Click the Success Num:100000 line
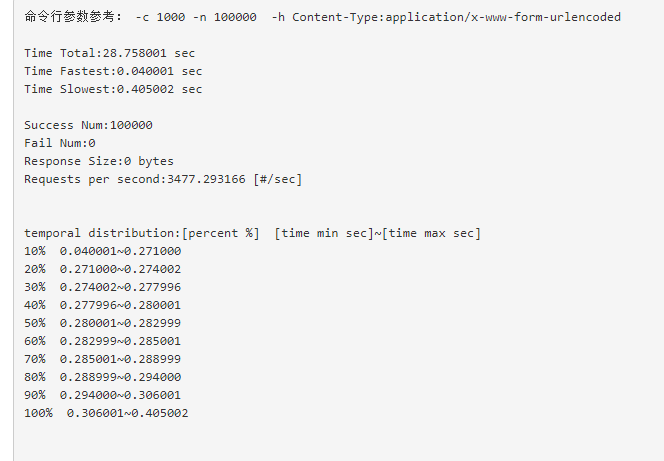This screenshot has width=664, height=461. pyautogui.click(x=89, y=125)
